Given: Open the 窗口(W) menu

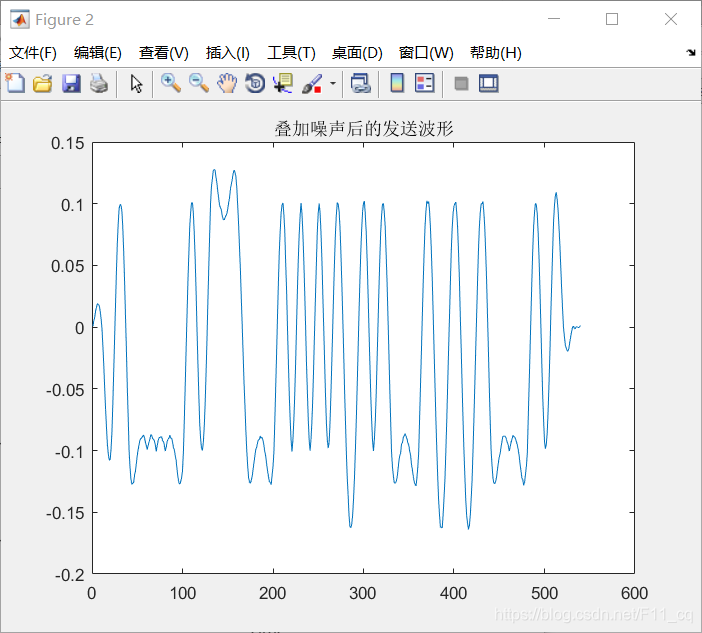Looking at the screenshot, I should [426, 53].
